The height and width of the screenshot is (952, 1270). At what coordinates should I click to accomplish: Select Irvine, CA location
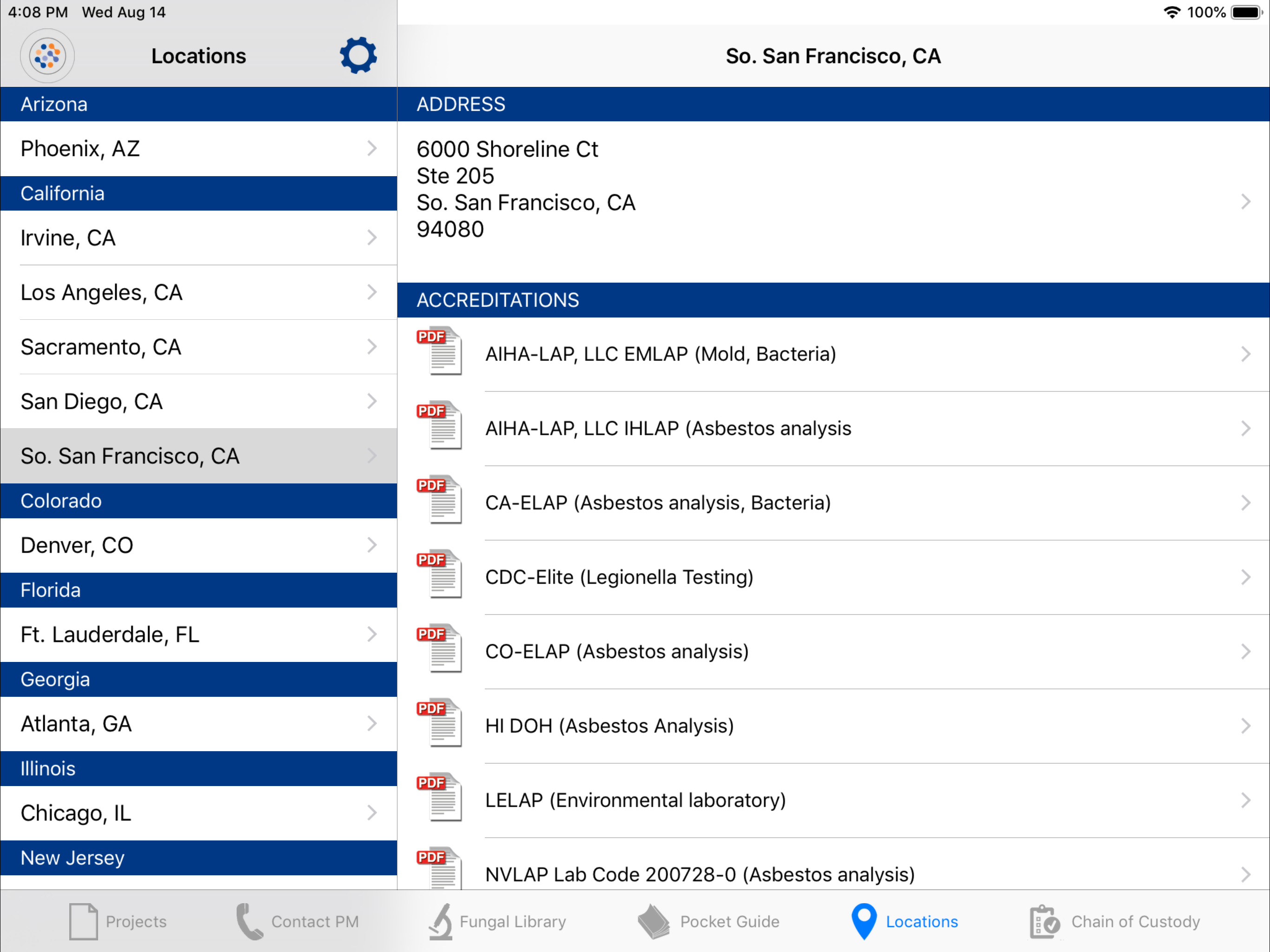coord(198,237)
